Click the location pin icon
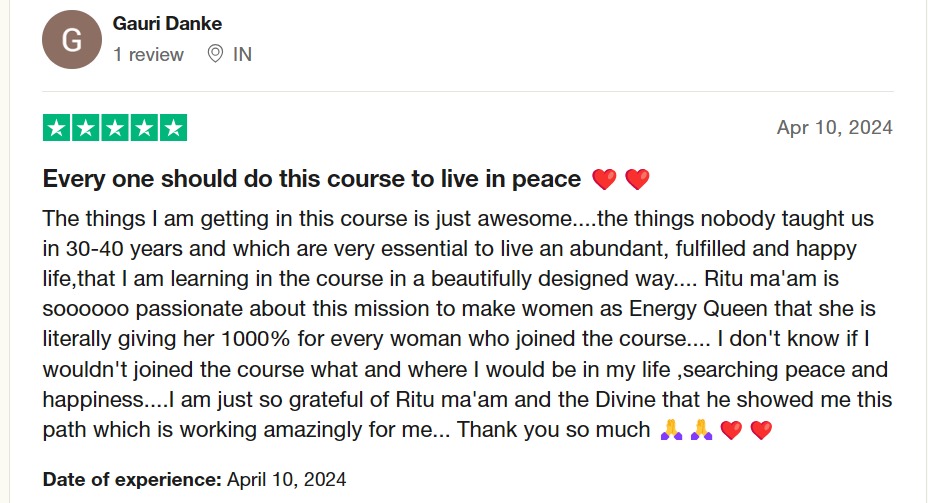Image resolution: width=928 pixels, height=503 pixels. 214,54
